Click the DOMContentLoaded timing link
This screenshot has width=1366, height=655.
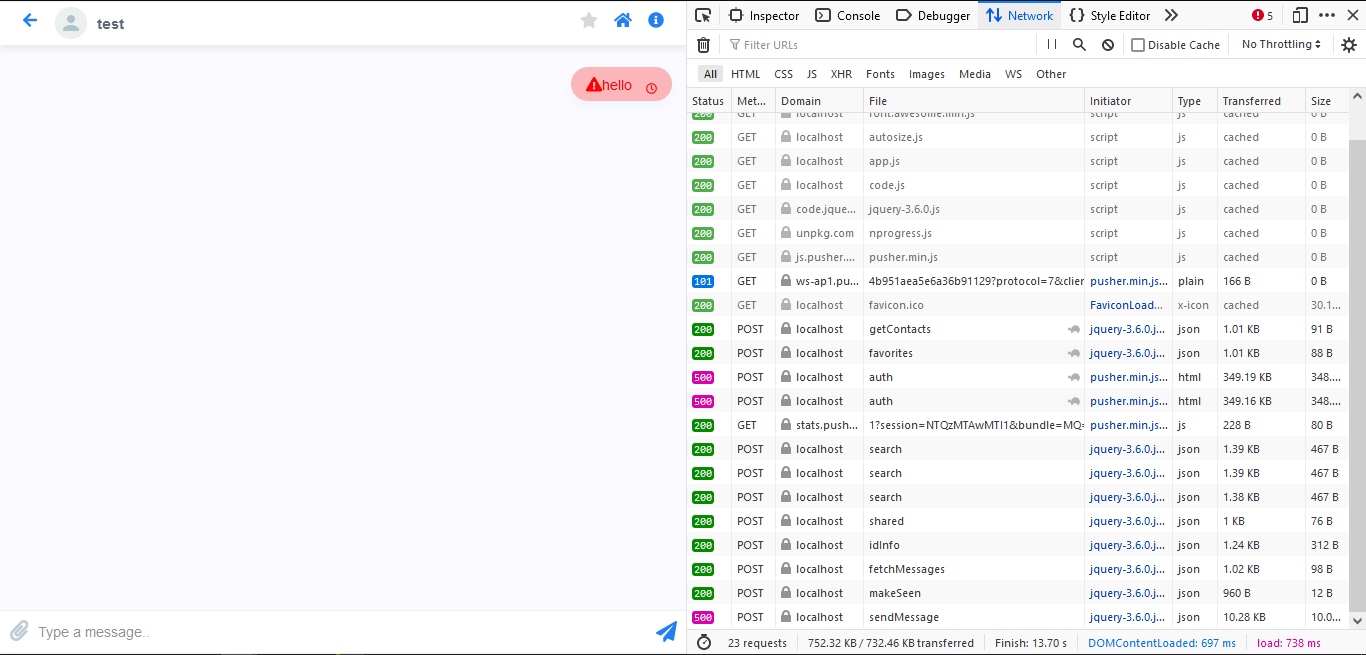1162,642
